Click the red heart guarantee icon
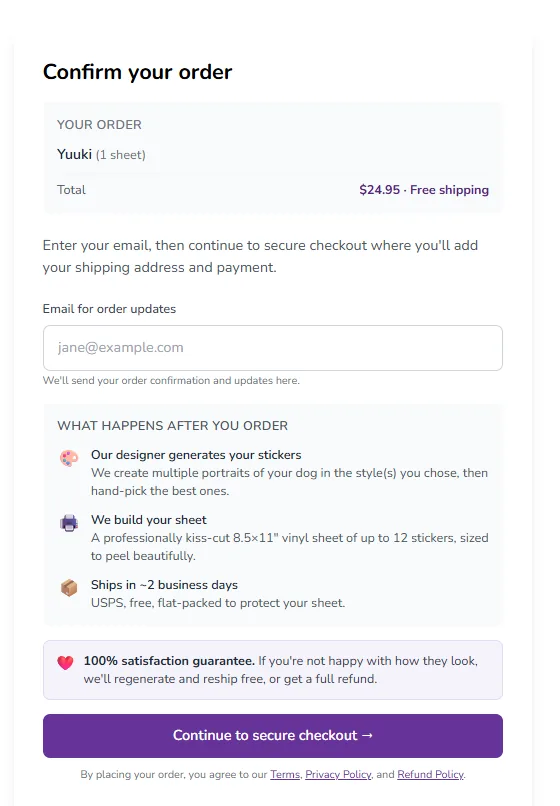Screen dimensions: 560x806 [65, 663]
